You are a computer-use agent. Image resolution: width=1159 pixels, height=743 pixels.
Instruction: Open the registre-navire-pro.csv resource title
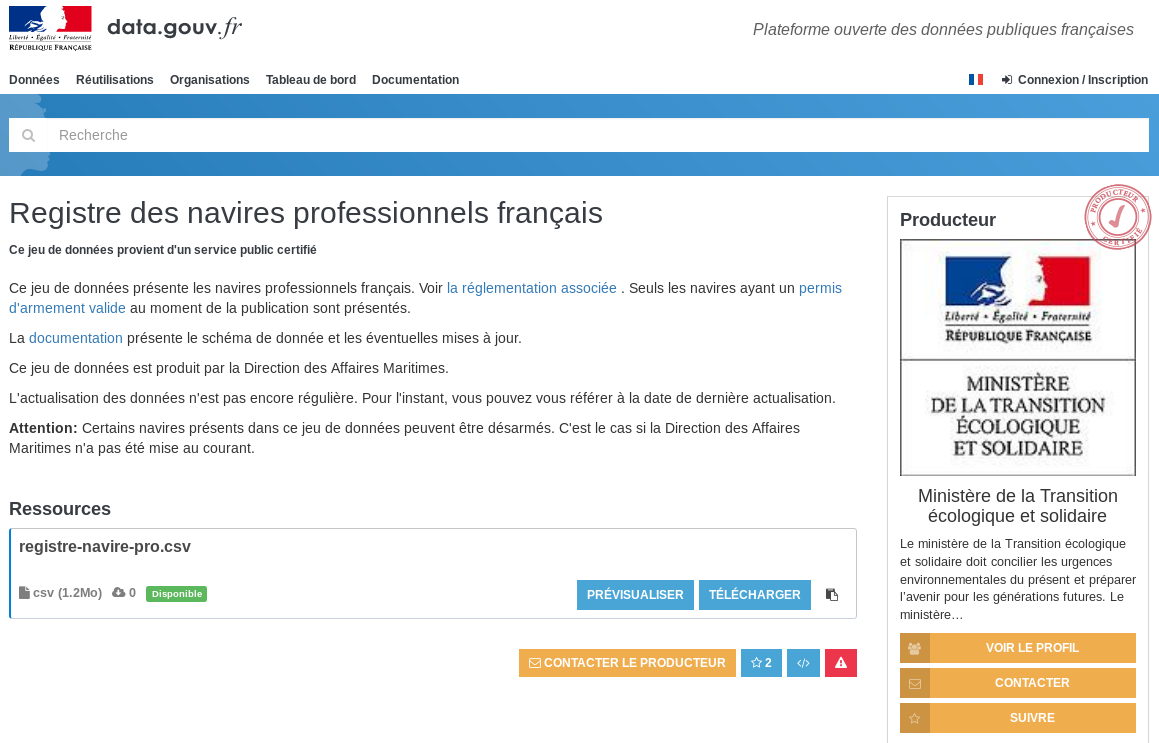(x=105, y=547)
